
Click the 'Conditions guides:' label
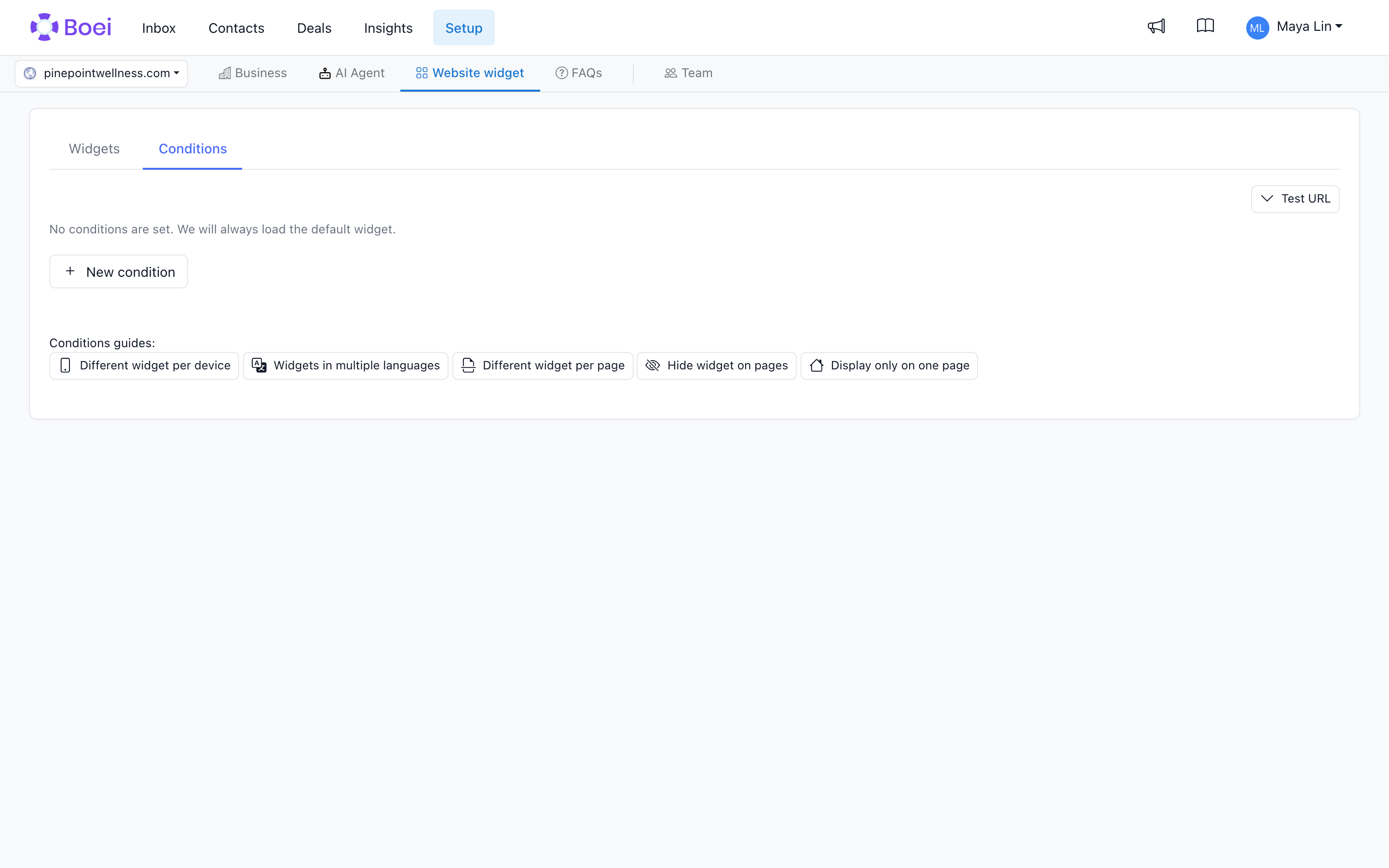(x=102, y=343)
